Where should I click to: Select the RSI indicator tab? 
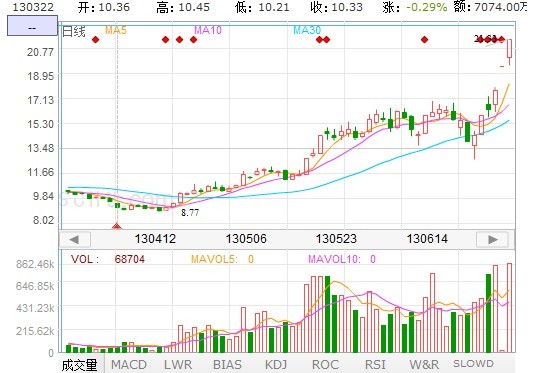click(x=375, y=364)
